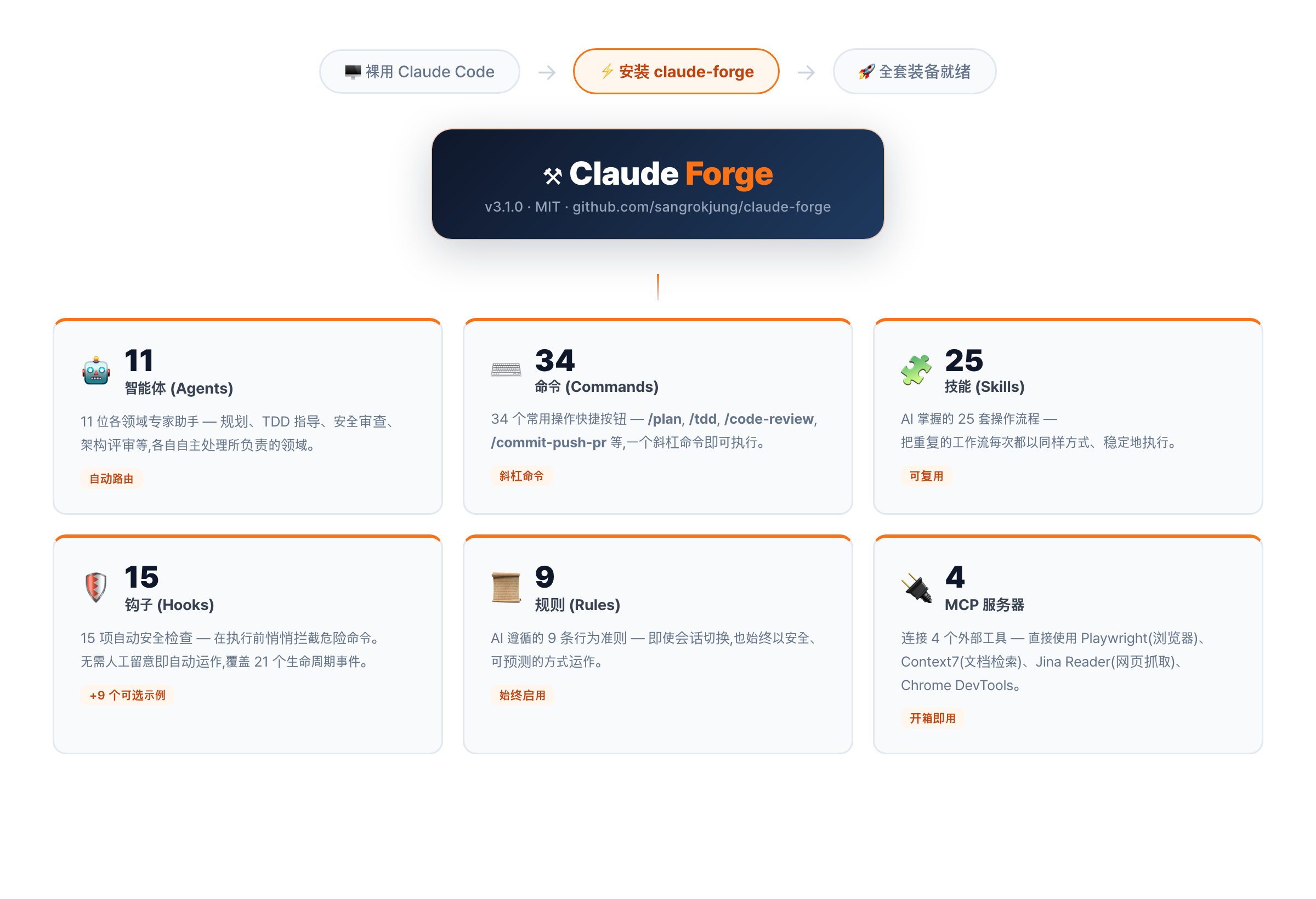Click the Claude Forge title heading

[x=671, y=173]
